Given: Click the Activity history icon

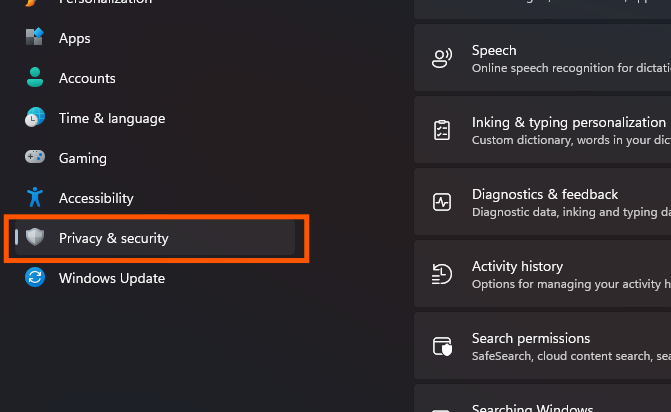Looking at the screenshot, I should pyautogui.click(x=442, y=274).
